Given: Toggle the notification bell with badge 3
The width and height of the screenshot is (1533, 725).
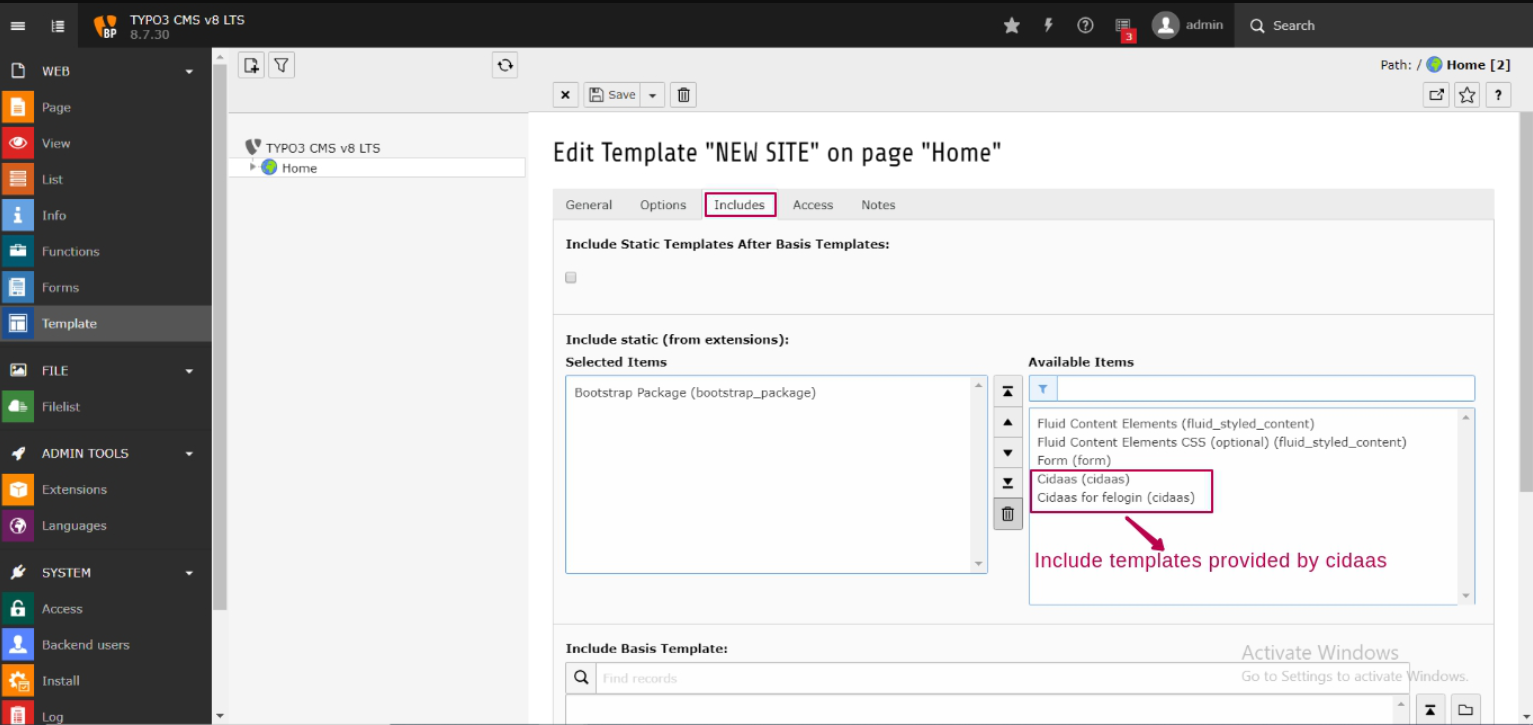Looking at the screenshot, I should [1122, 25].
